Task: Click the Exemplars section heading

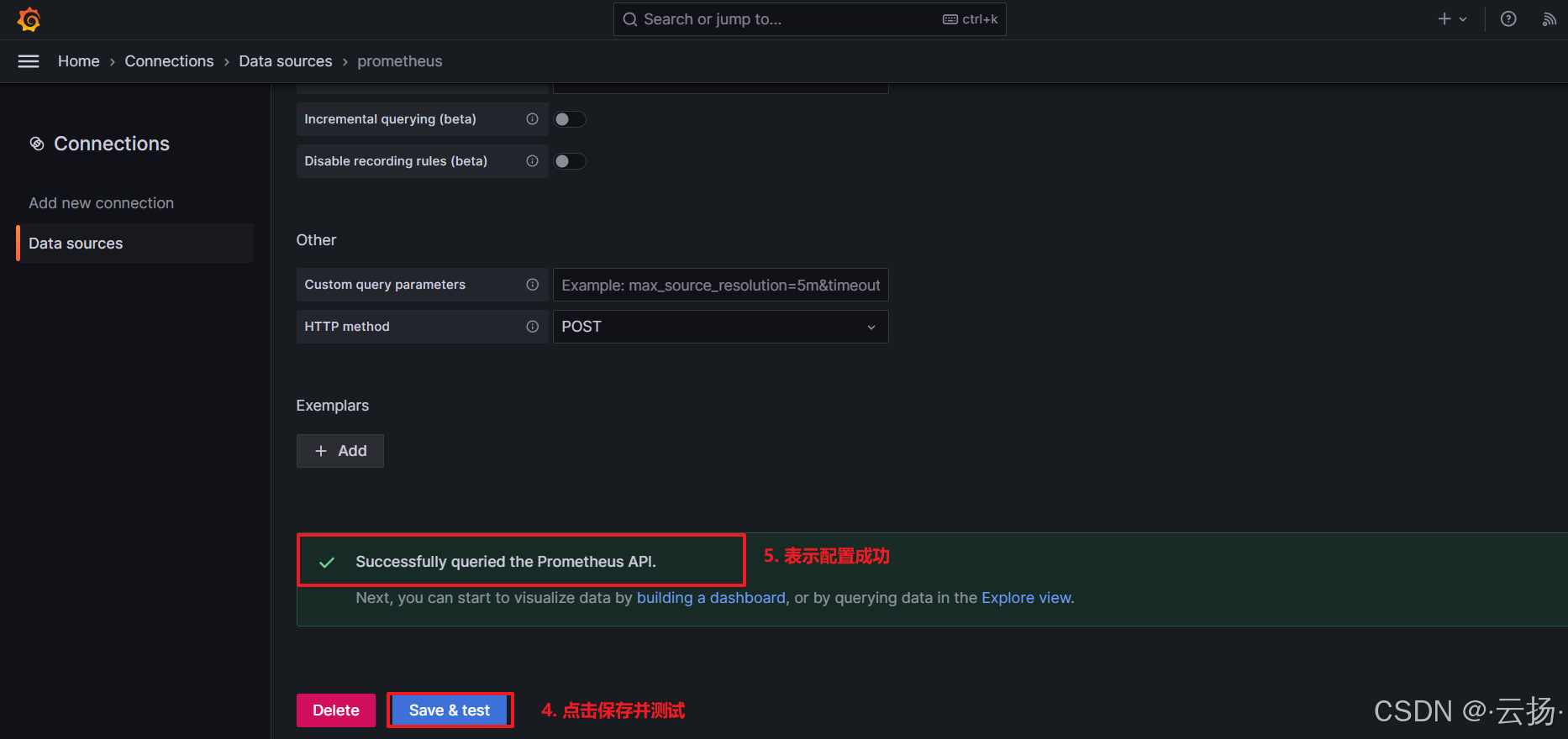Action: click(333, 406)
